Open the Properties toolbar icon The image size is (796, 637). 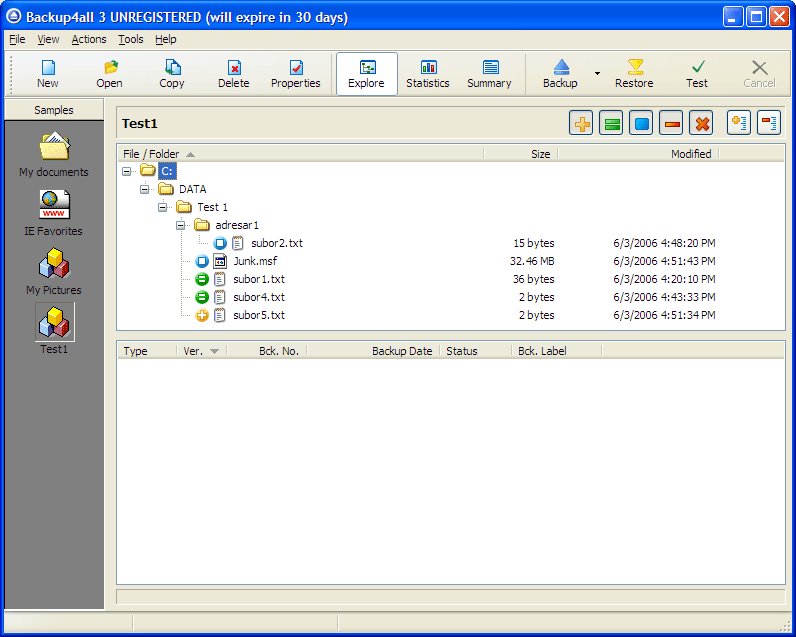pos(295,74)
